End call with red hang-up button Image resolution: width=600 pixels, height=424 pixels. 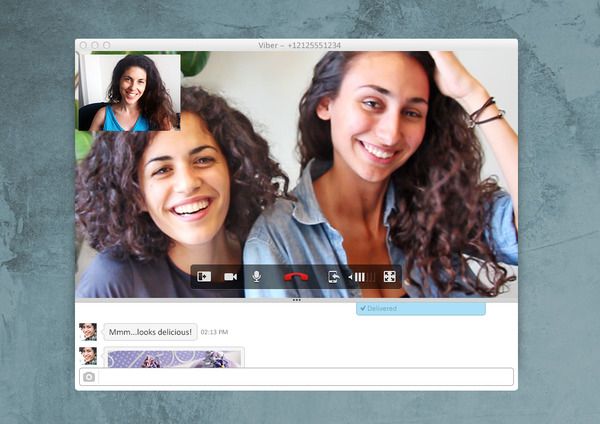[x=295, y=277]
